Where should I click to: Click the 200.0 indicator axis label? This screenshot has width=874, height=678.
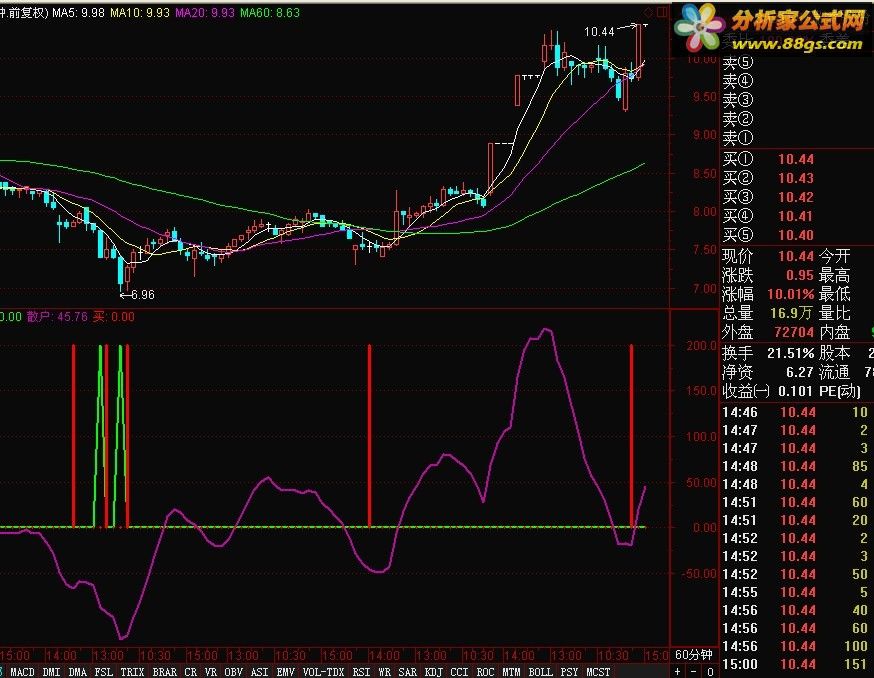(x=701, y=346)
